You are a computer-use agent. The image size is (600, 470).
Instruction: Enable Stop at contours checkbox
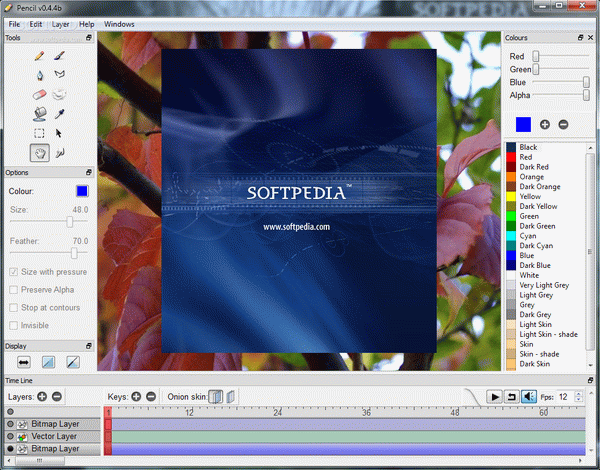point(13,307)
